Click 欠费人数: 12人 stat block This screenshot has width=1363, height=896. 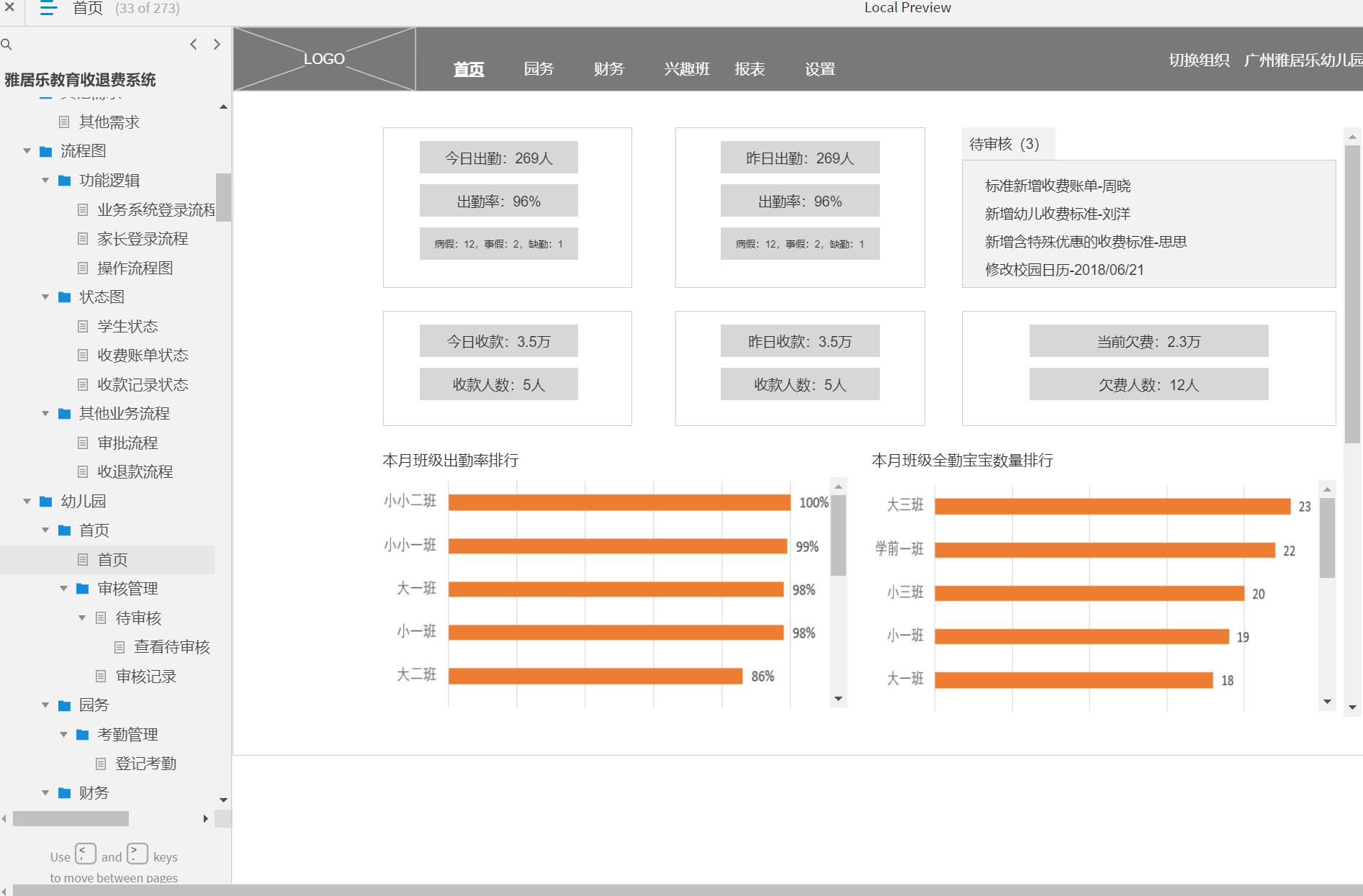tap(1149, 384)
